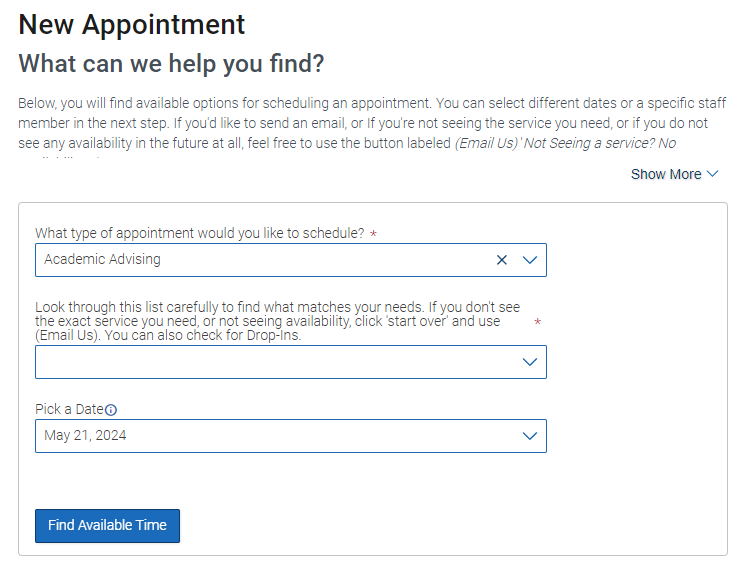Viewport: 746px width, 574px height.
Task: Click the 'Look through this list carefully' label
Action: (277, 321)
